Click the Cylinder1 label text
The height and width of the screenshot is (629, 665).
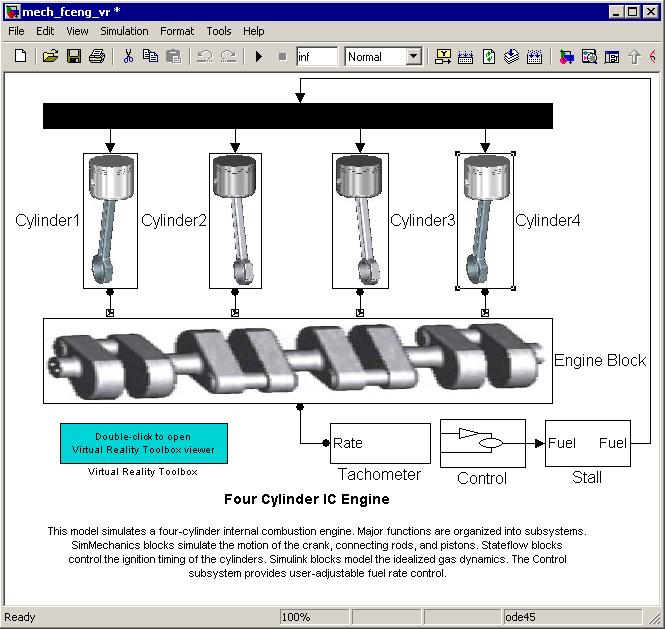click(47, 221)
